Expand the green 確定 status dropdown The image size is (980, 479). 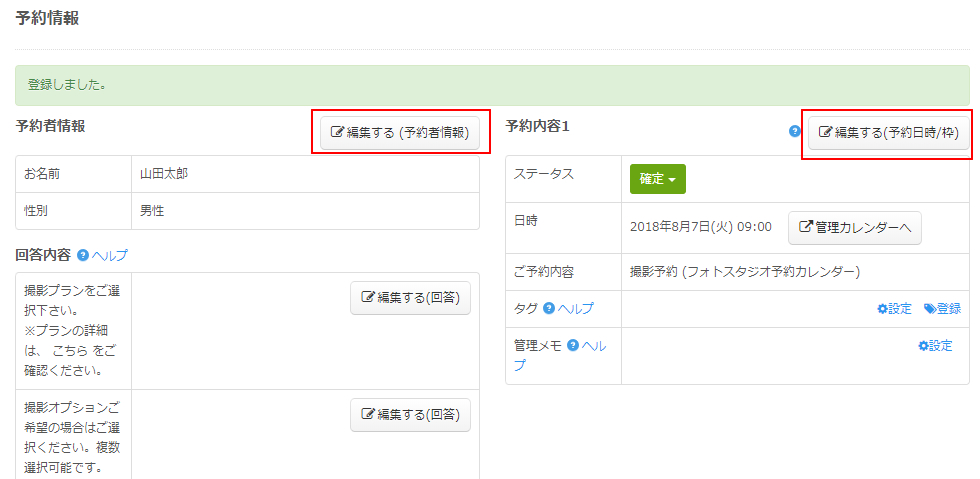pos(657,179)
